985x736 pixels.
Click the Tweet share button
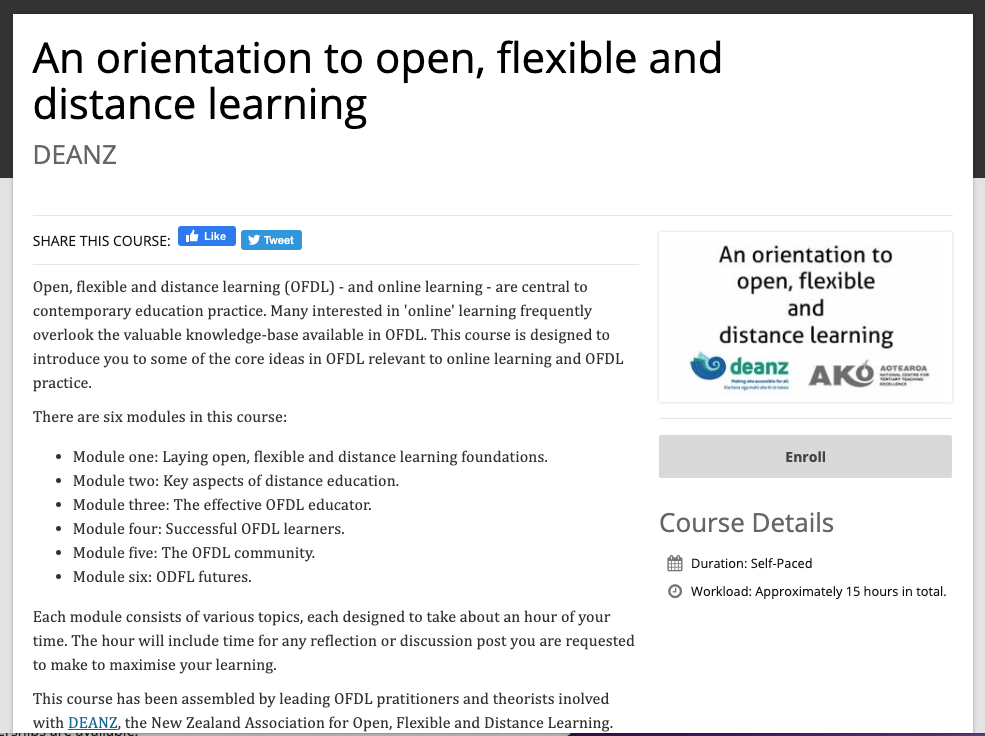[x=271, y=240]
